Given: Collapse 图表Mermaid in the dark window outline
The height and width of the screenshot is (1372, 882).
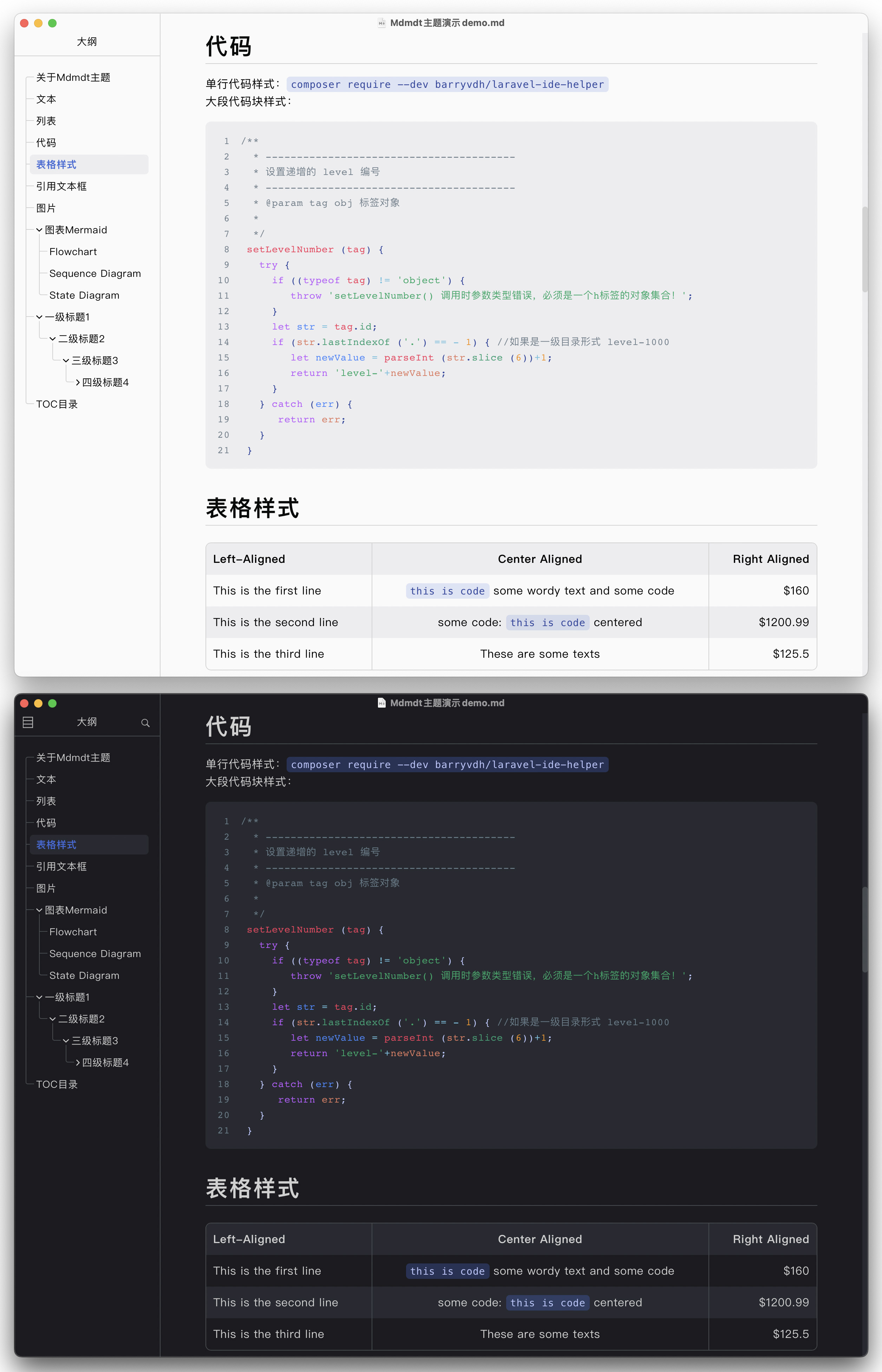Looking at the screenshot, I should (x=39, y=910).
